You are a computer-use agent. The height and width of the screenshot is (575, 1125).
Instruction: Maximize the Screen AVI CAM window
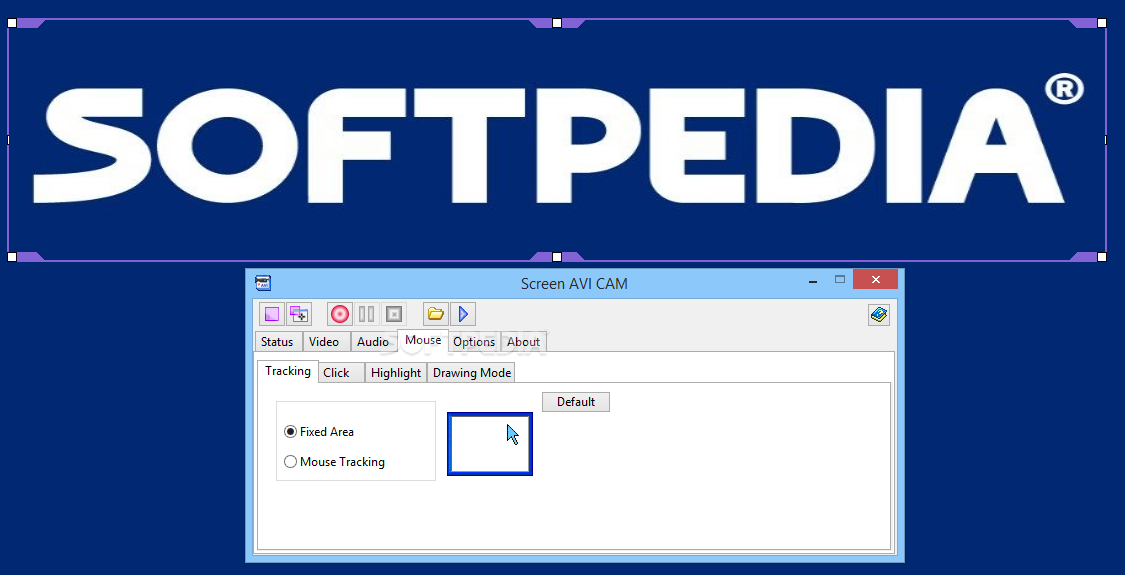pyautogui.click(x=839, y=279)
